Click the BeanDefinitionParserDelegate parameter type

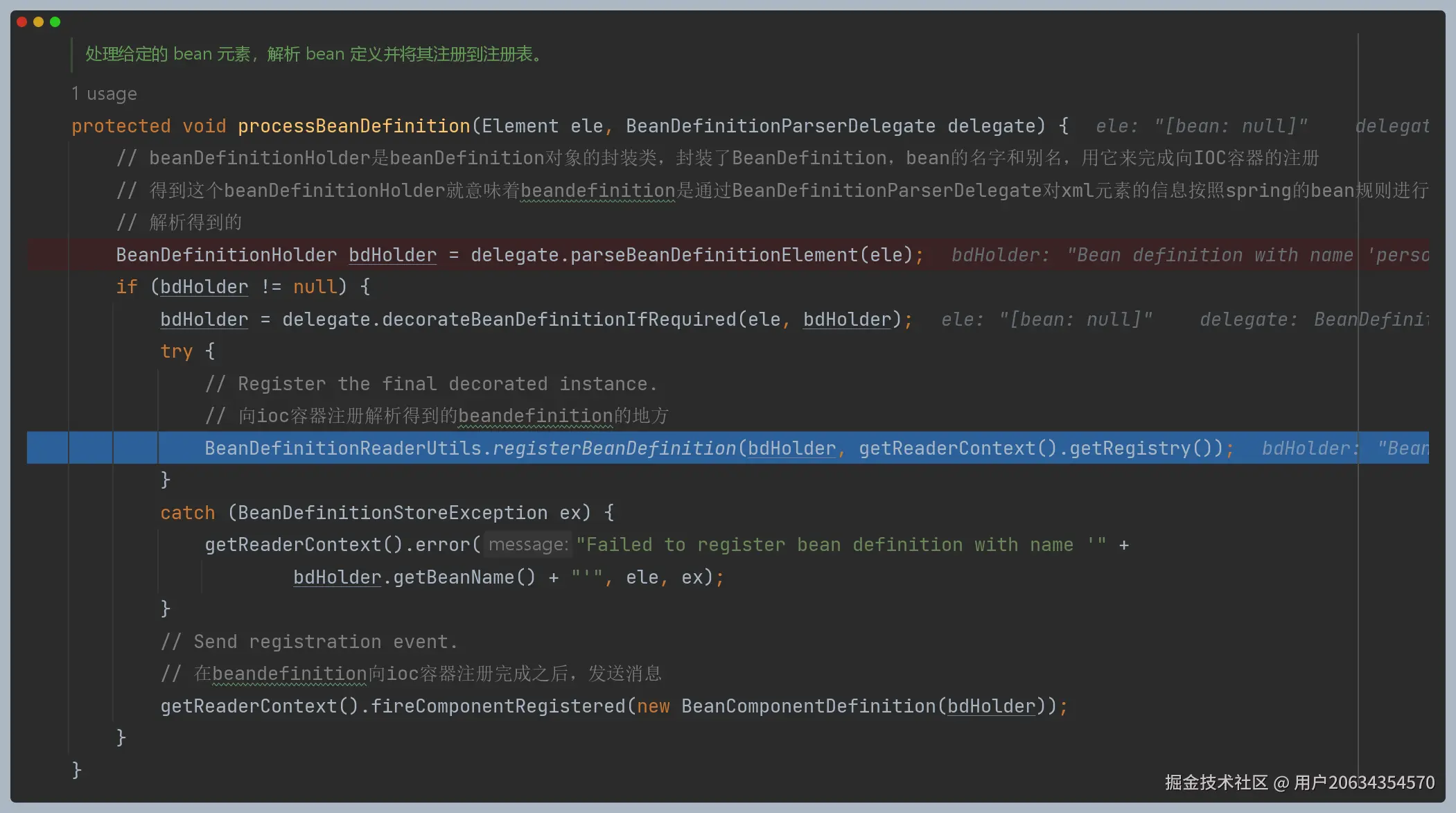(x=780, y=126)
